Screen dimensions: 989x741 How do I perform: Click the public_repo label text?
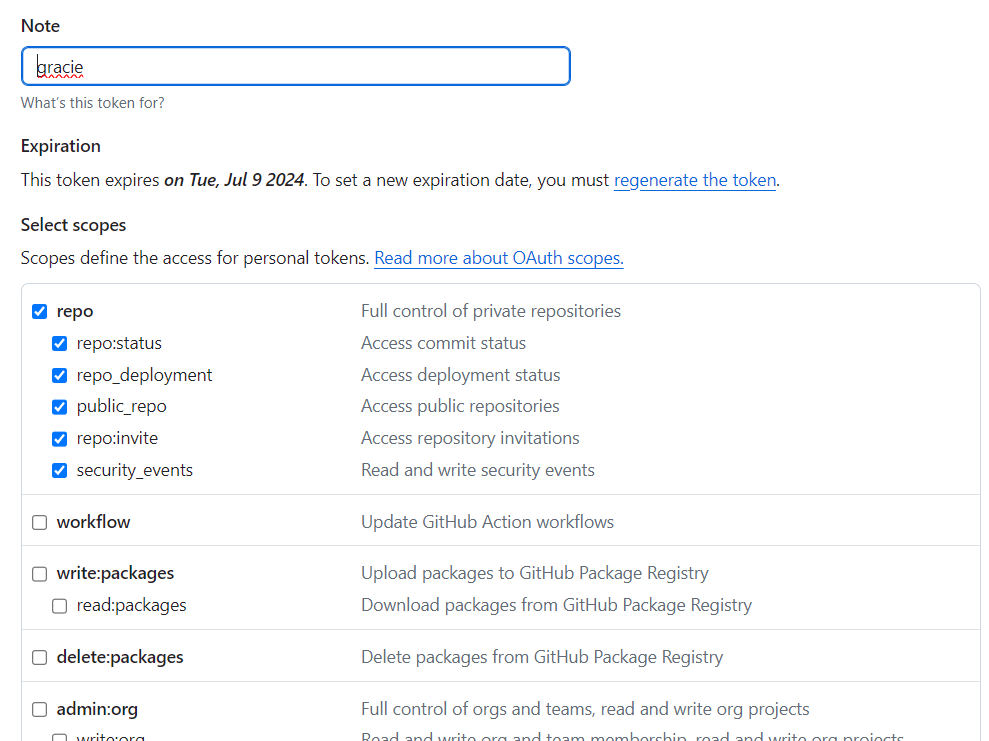coord(122,406)
